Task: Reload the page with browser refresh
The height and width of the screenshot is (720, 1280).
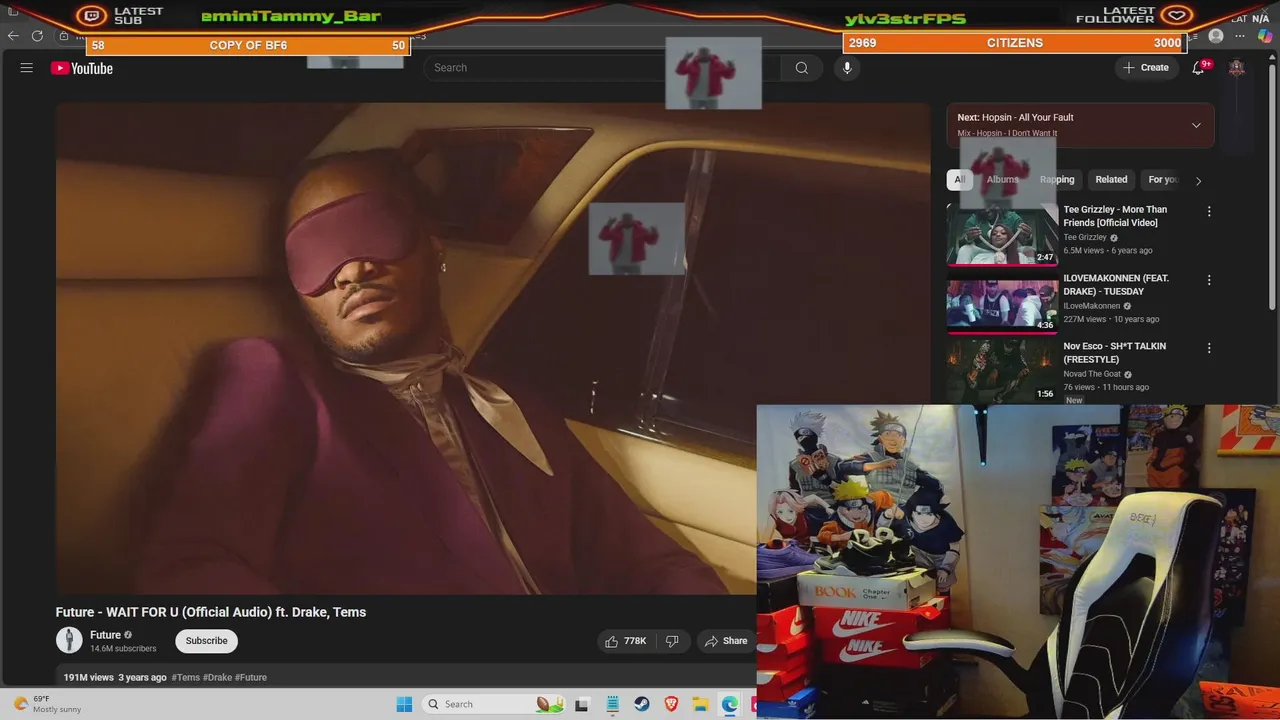Action: pos(37,36)
